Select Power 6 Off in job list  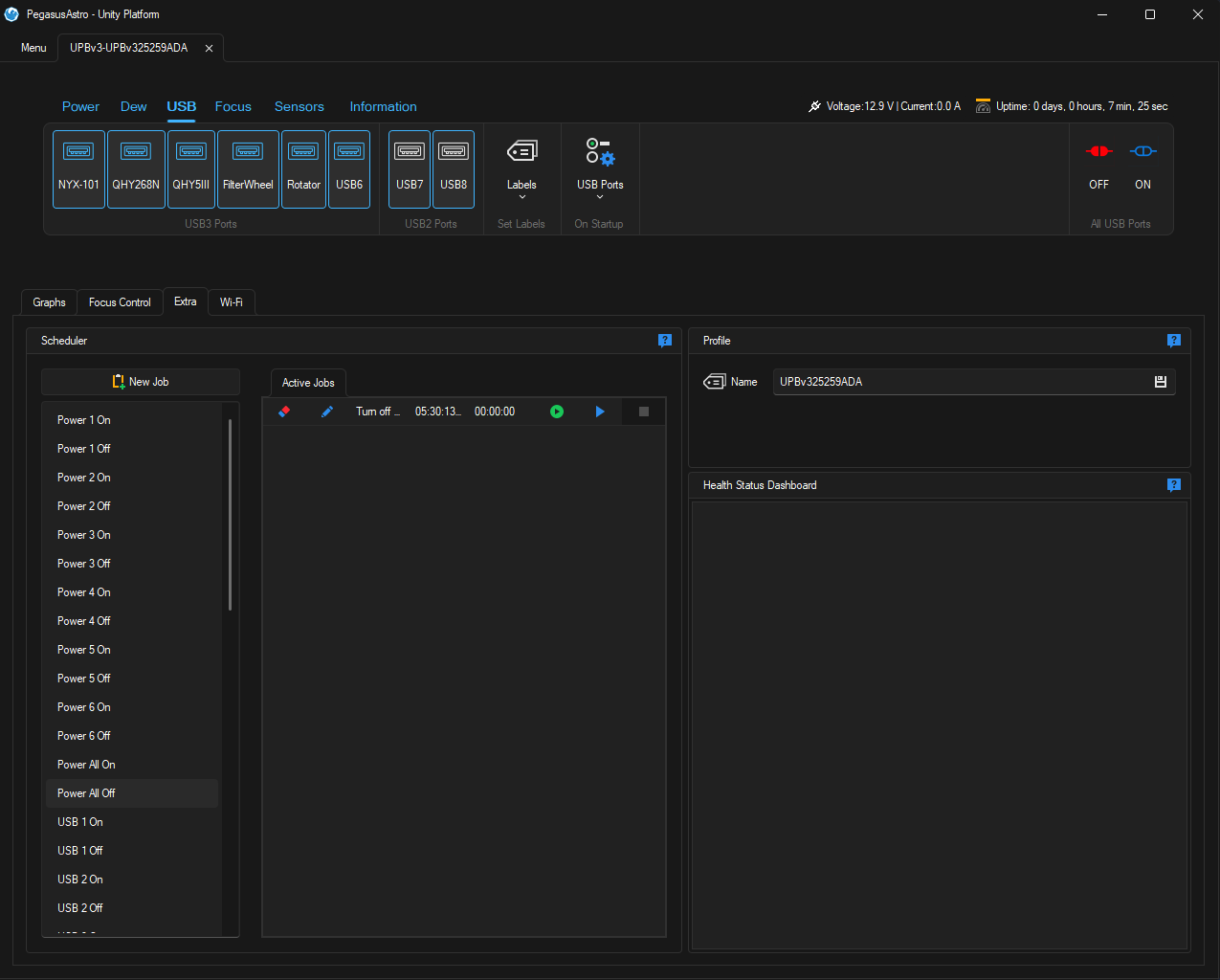coord(132,736)
